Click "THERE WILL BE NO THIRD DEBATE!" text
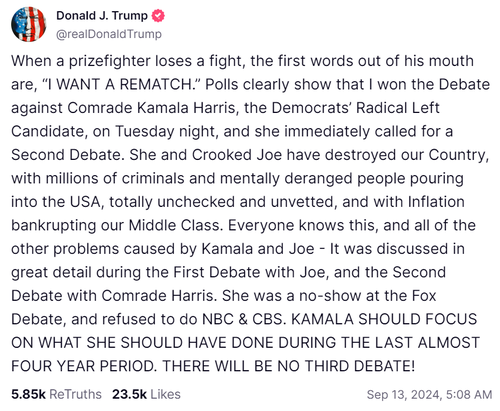The height and width of the screenshot is (411, 500). tap(289, 366)
